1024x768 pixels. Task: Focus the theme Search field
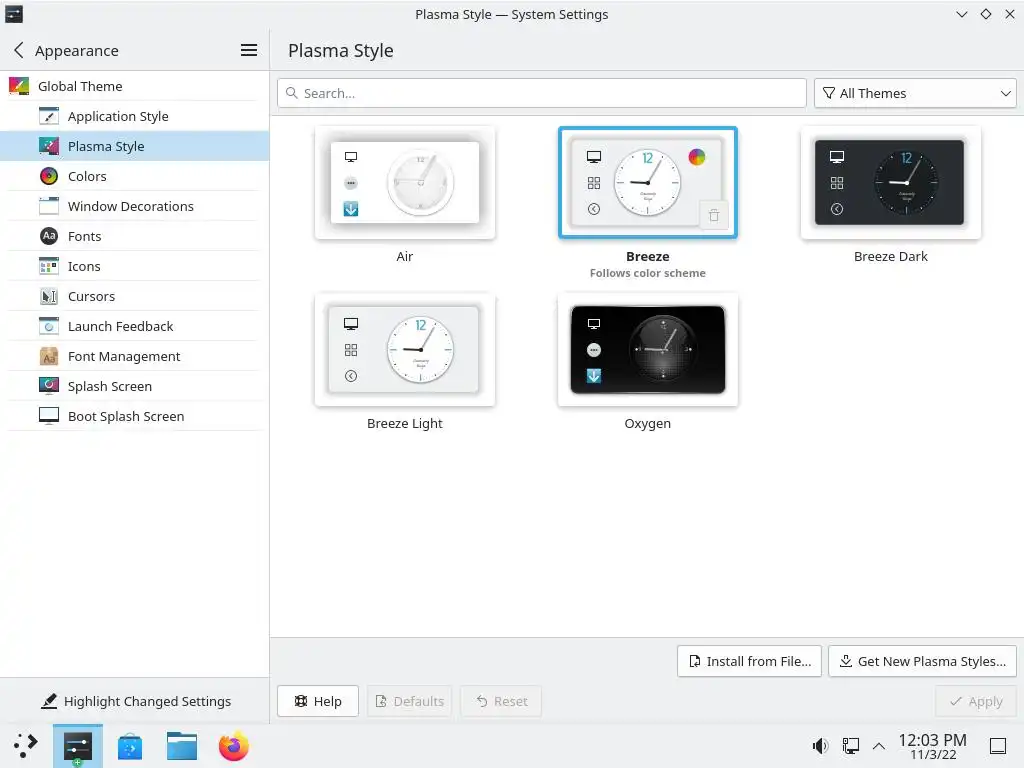(x=541, y=93)
